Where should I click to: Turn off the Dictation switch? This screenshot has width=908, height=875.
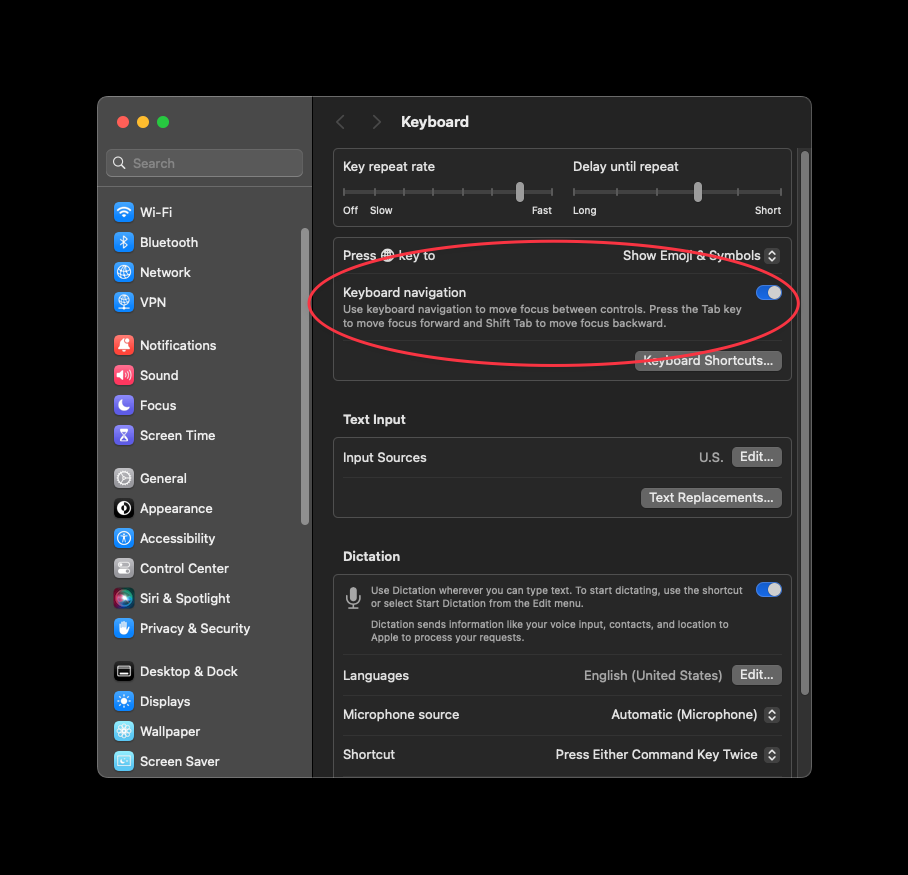[x=768, y=590]
